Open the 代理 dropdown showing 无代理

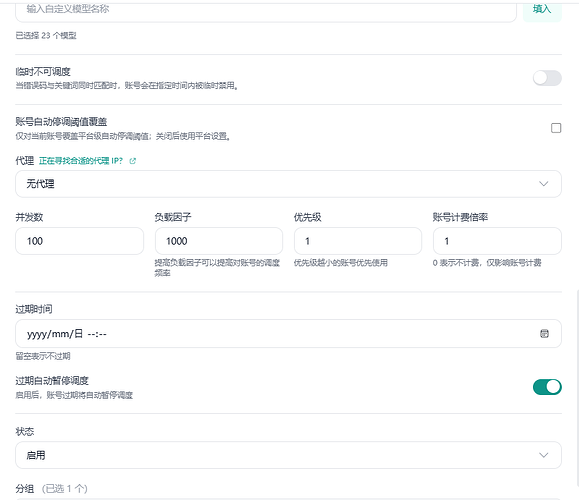click(288, 184)
